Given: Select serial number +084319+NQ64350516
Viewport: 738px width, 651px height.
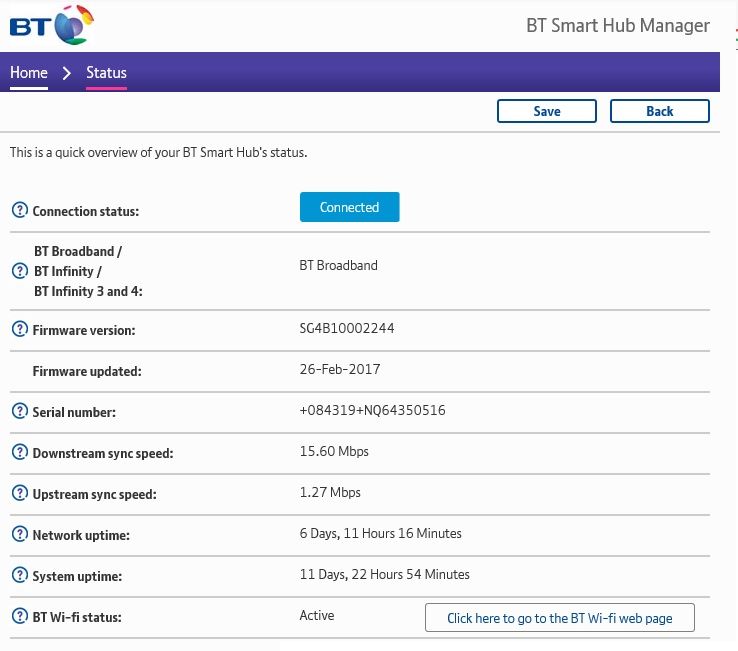Looking at the screenshot, I should point(372,410).
